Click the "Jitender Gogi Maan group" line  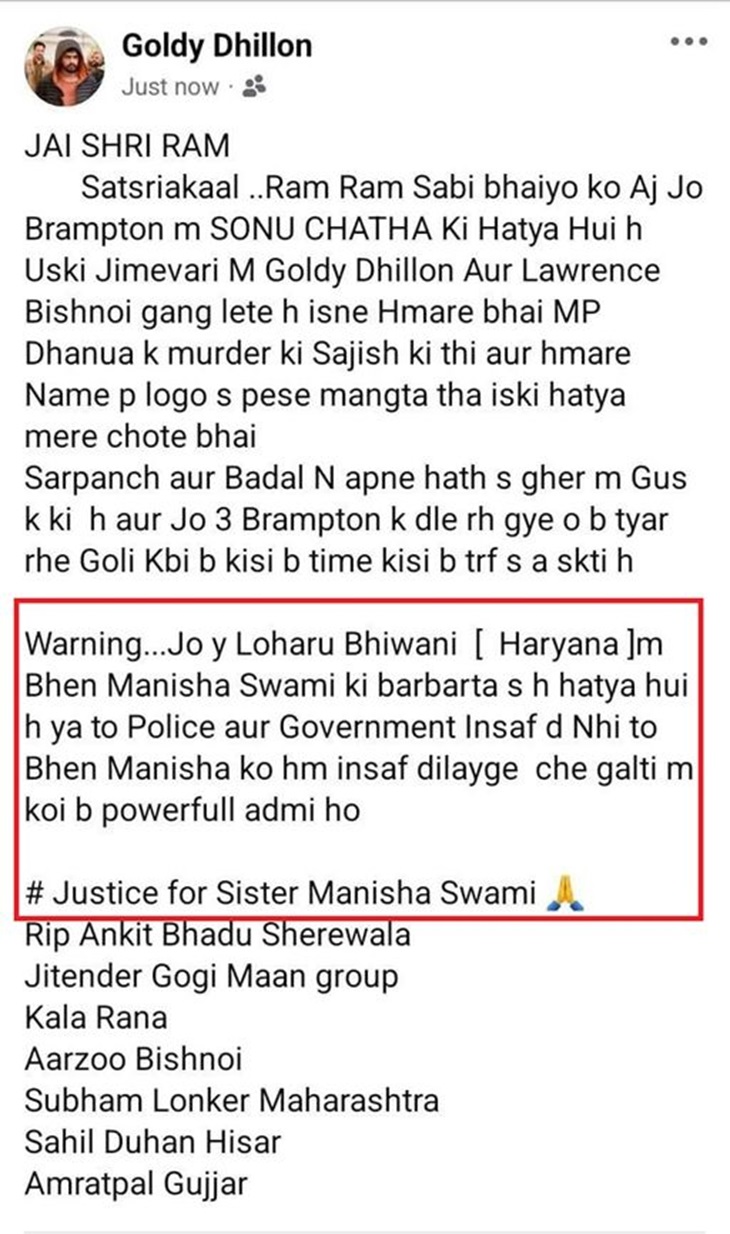211,976
